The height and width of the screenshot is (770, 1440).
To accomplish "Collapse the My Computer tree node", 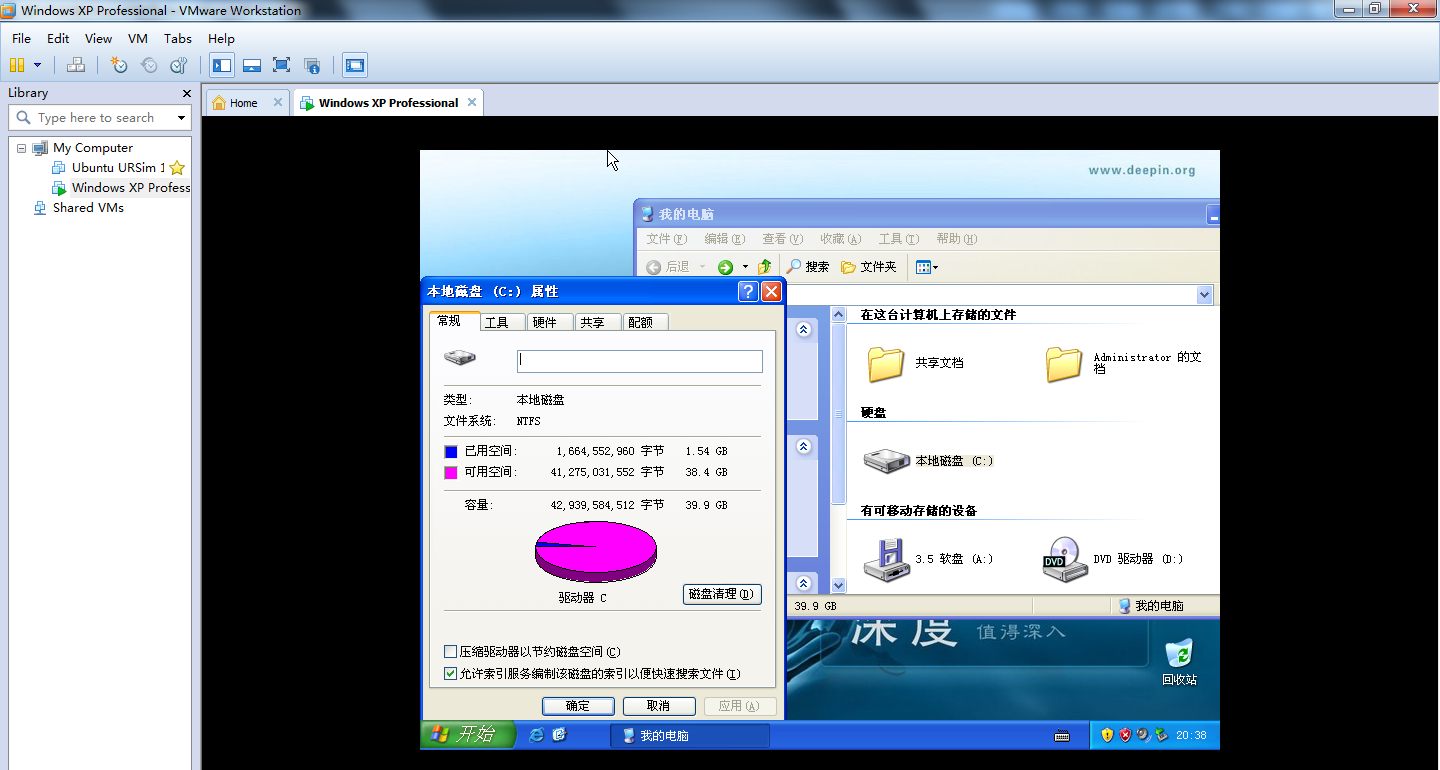I will [21, 147].
